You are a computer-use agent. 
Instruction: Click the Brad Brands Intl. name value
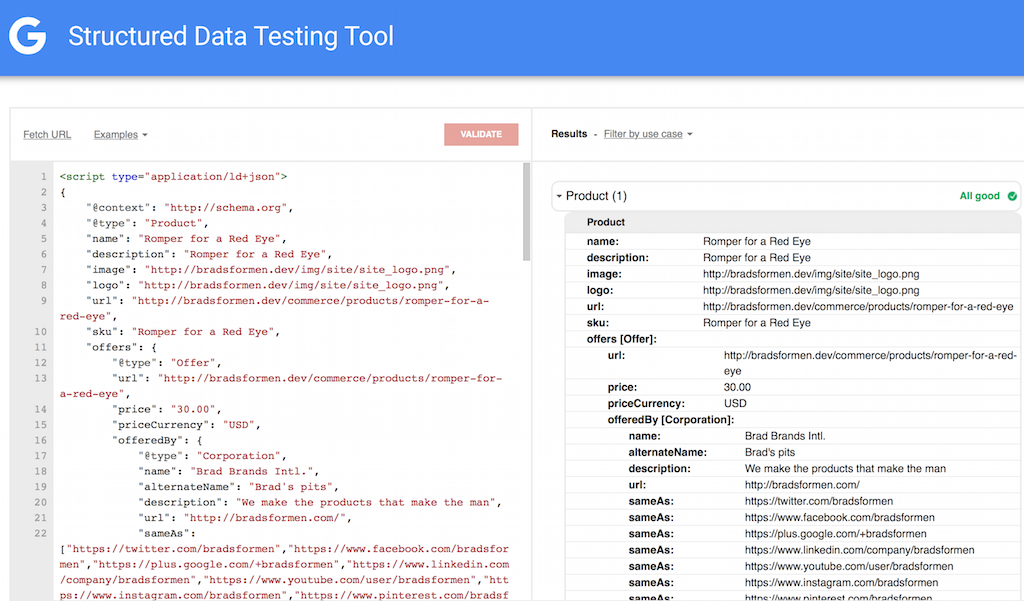pyautogui.click(x=785, y=436)
